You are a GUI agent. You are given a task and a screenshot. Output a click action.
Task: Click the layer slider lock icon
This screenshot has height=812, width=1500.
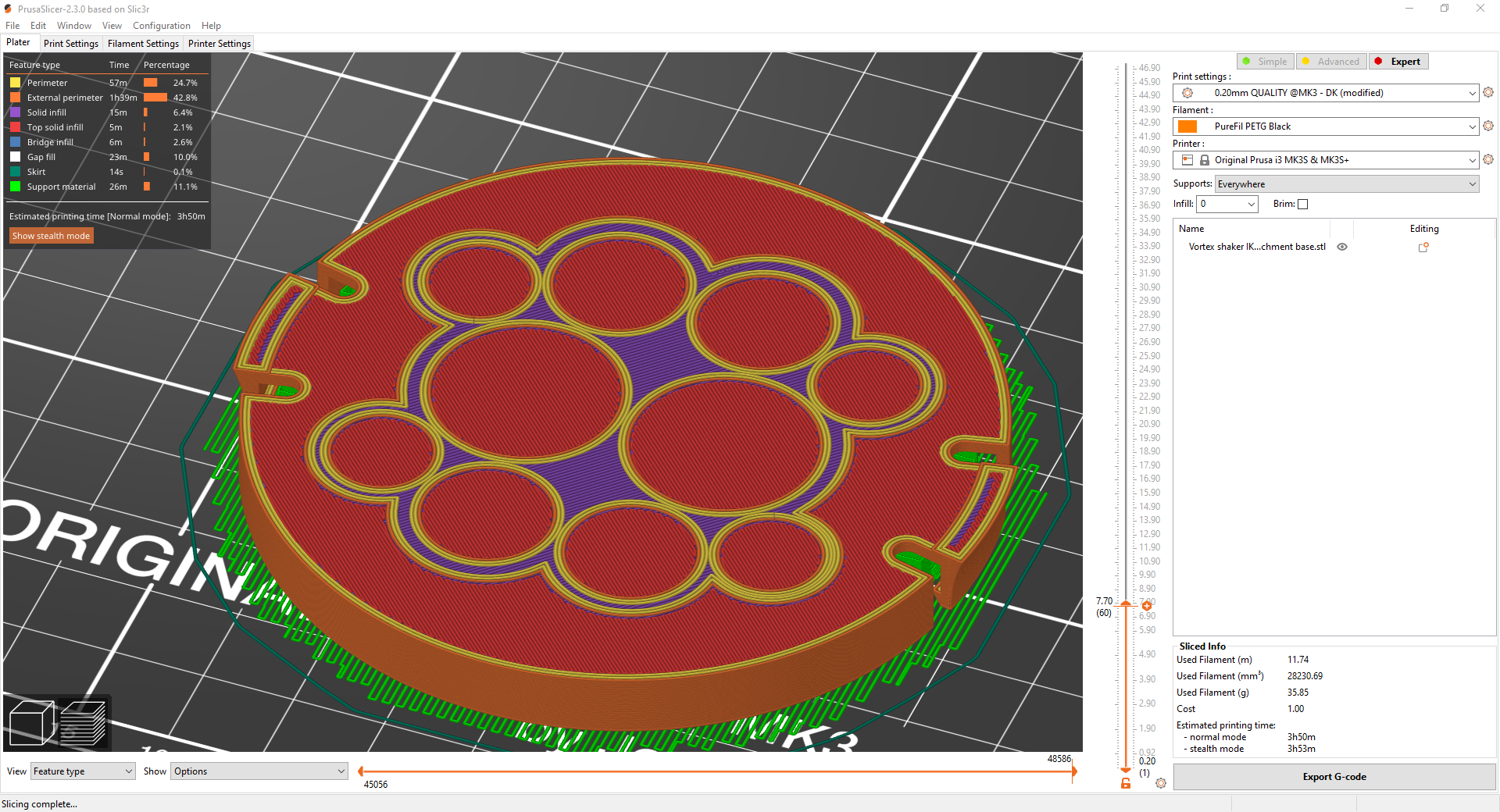point(1126,783)
